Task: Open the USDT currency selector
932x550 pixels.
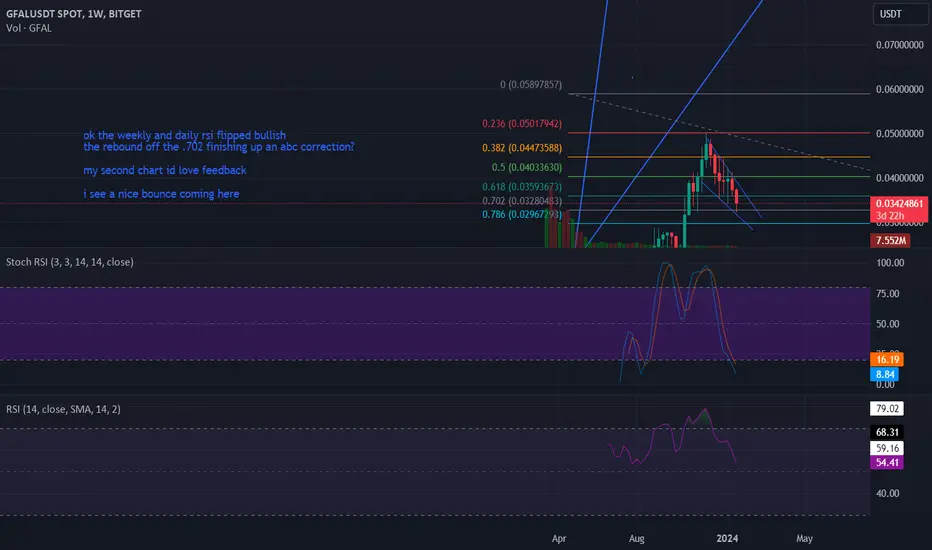Action: point(900,14)
